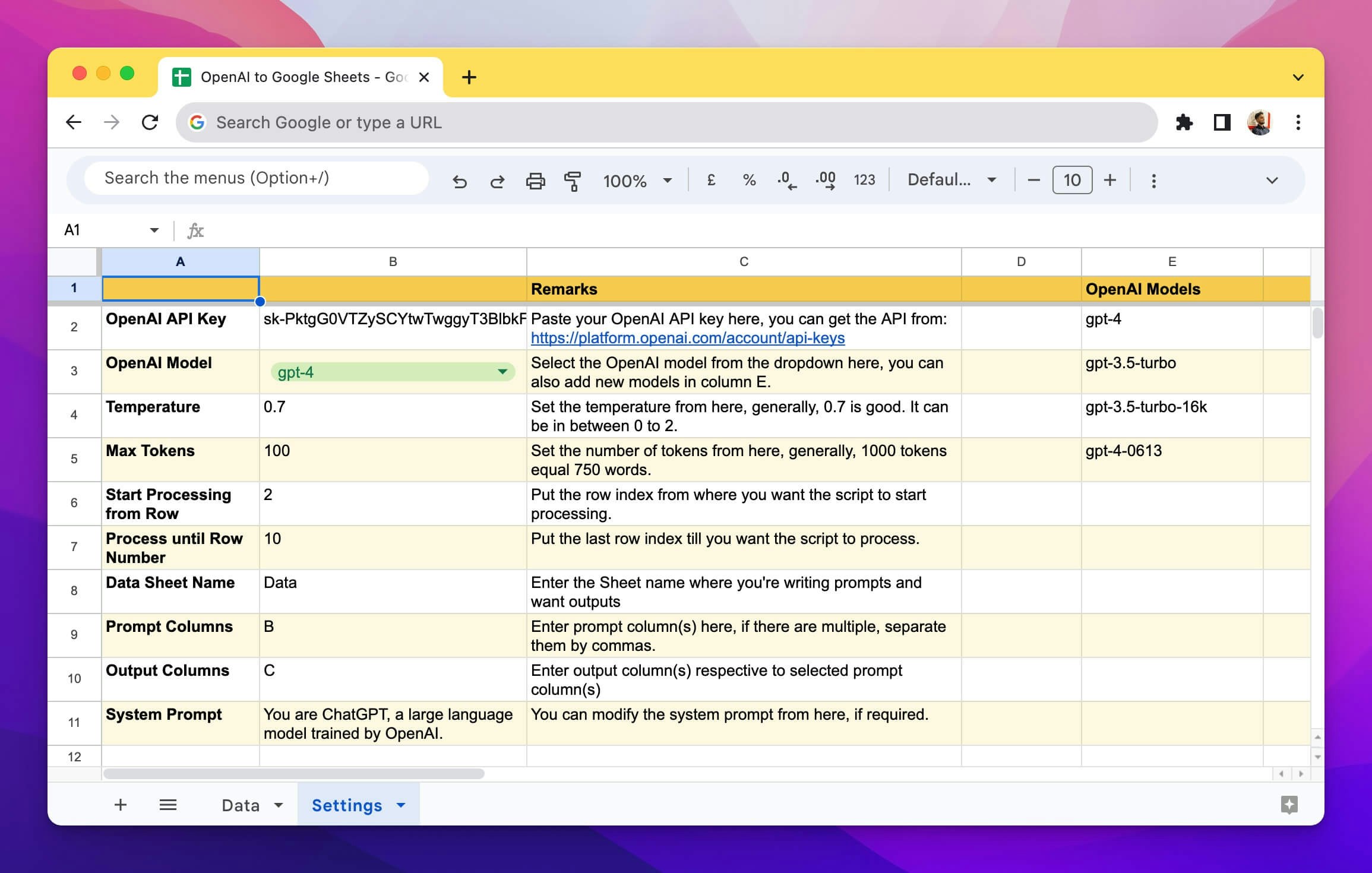The image size is (1372, 873).
Task: Click the fx formula icon
Action: tap(195, 230)
